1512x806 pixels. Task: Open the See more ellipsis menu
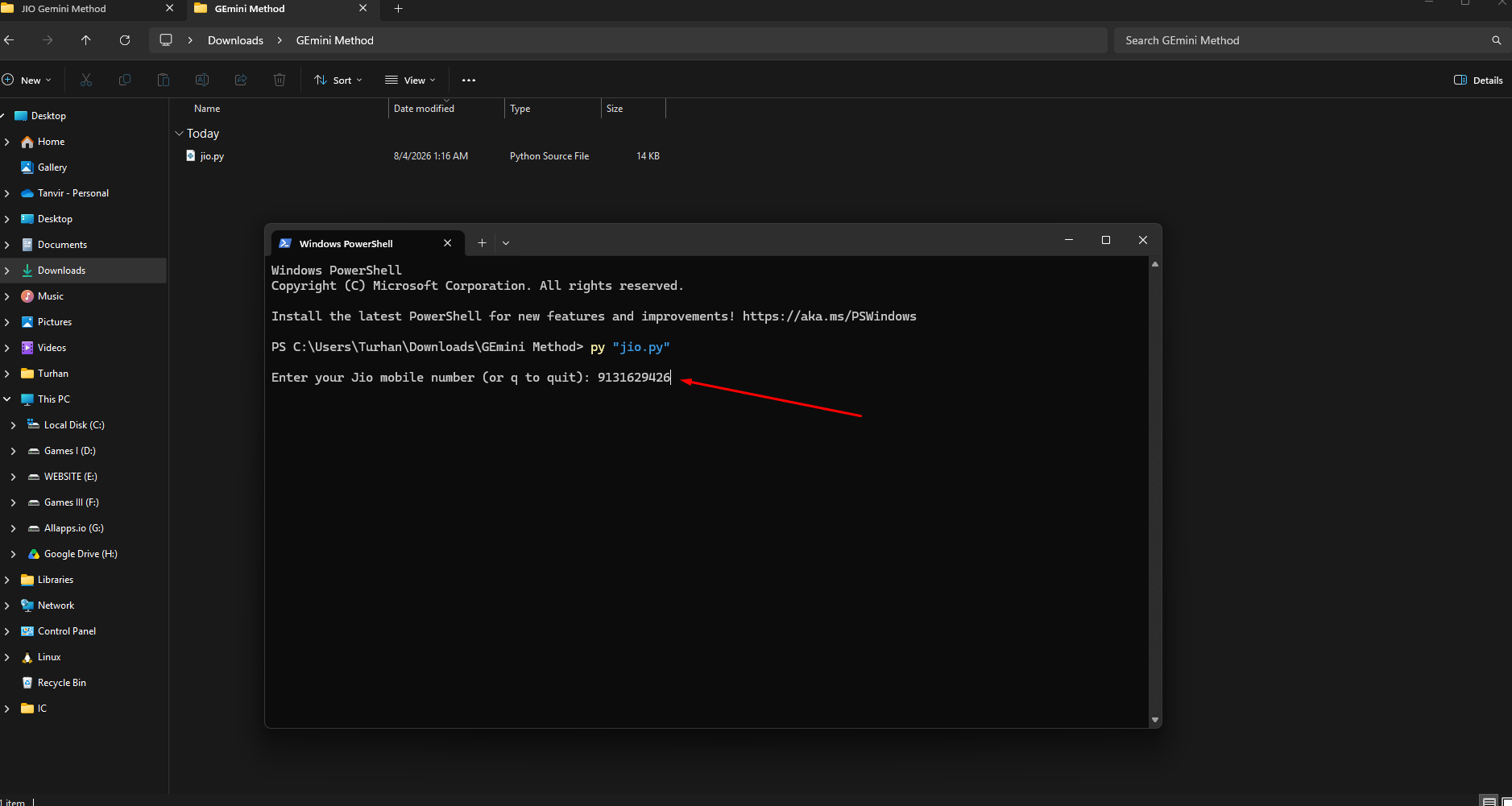469,81
